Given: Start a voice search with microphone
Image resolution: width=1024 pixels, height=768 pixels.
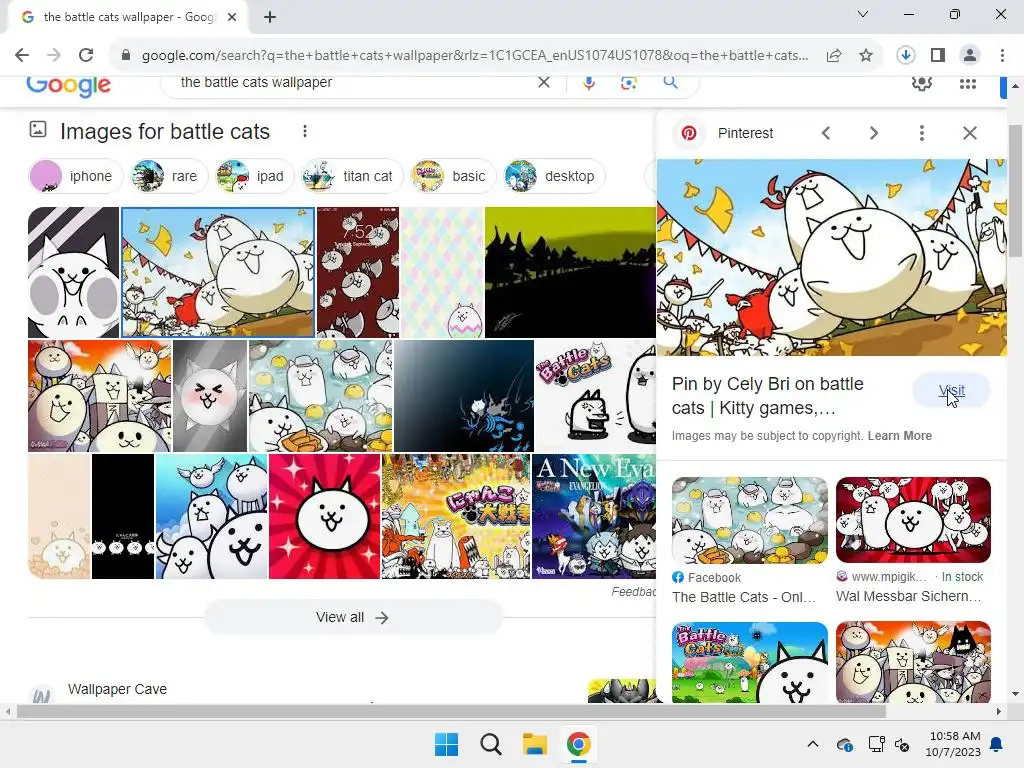Looking at the screenshot, I should tap(589, 82).
